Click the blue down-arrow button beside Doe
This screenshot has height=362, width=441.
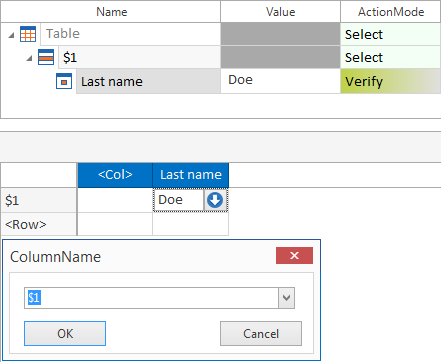[x=215, y=200]
